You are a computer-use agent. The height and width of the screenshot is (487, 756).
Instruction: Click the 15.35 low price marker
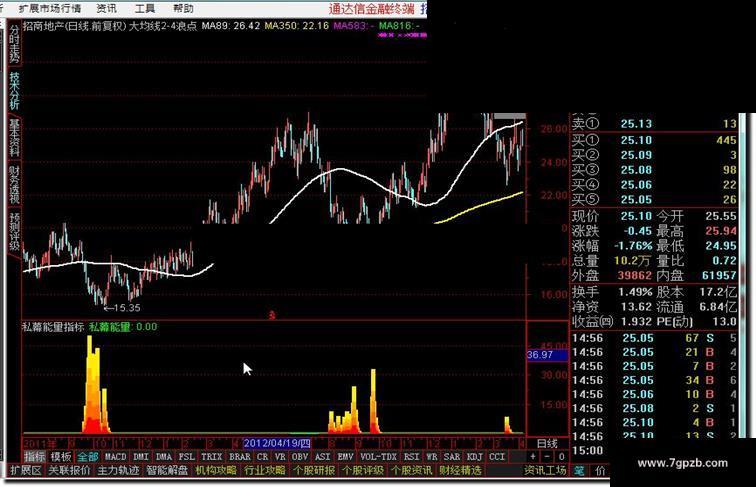point(123,308)
